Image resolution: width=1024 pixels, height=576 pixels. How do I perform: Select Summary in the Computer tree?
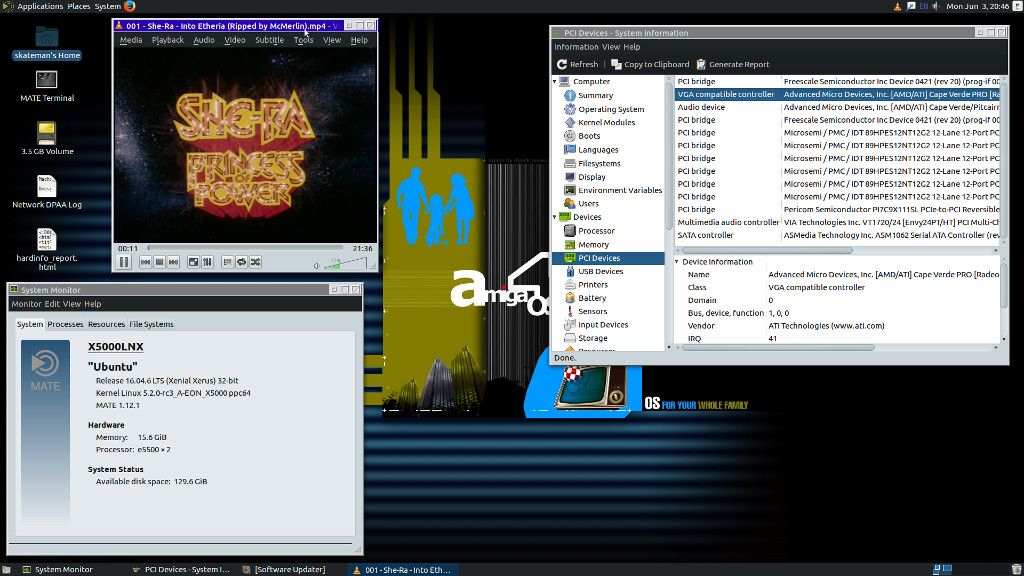click(595, 95)
